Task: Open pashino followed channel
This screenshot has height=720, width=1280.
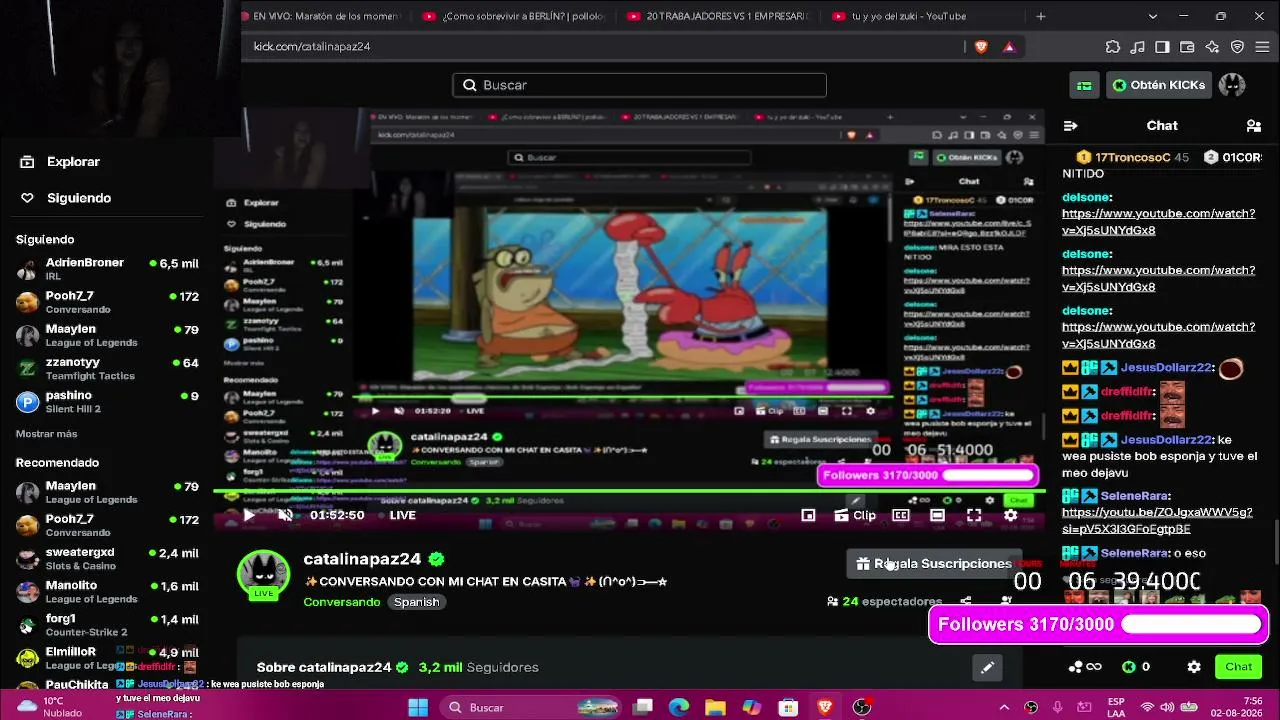Action: pyautogui.click(x=107, y=401)
